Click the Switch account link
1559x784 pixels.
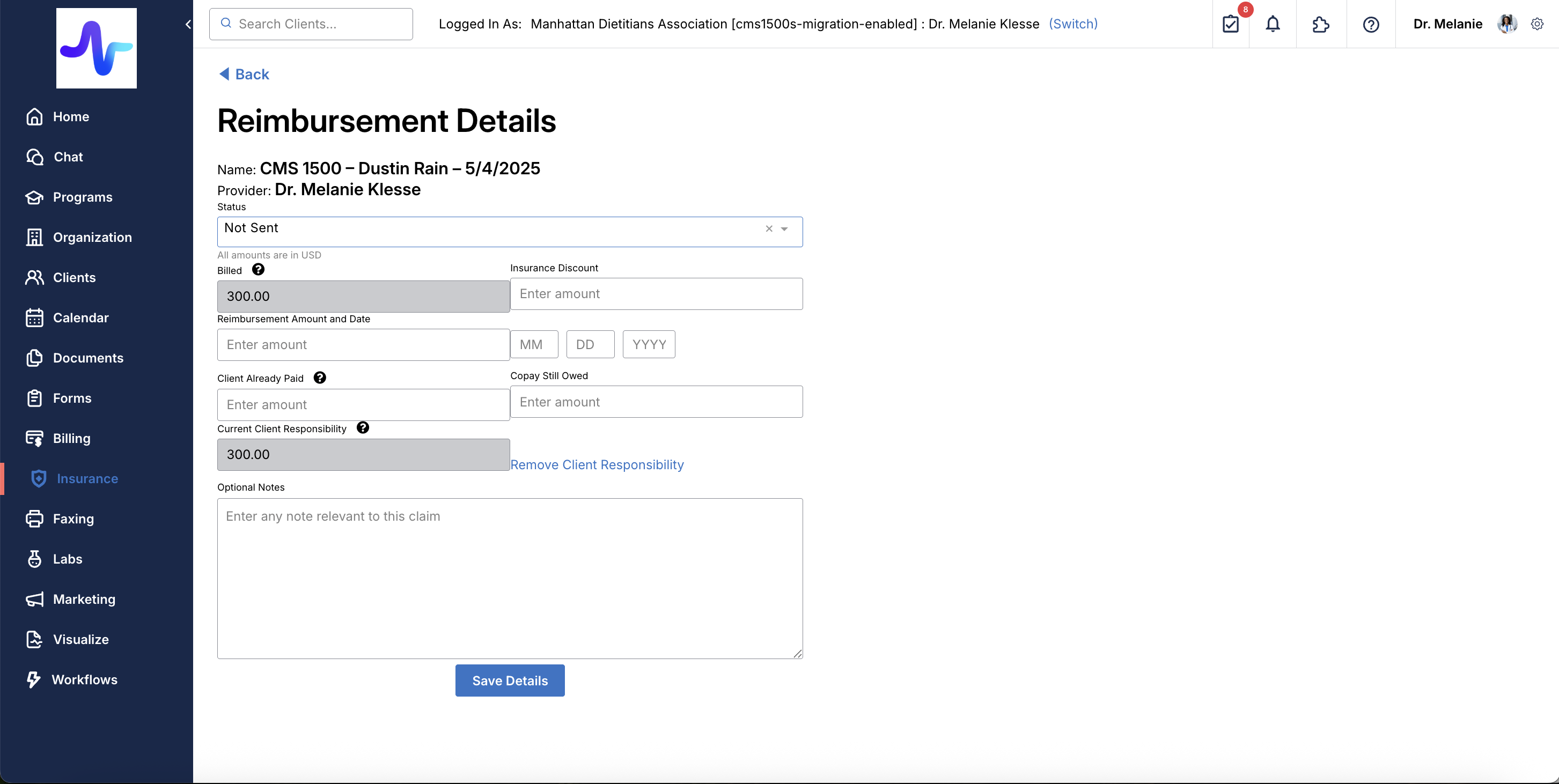pyautogui.click(x=1073, y=24)
